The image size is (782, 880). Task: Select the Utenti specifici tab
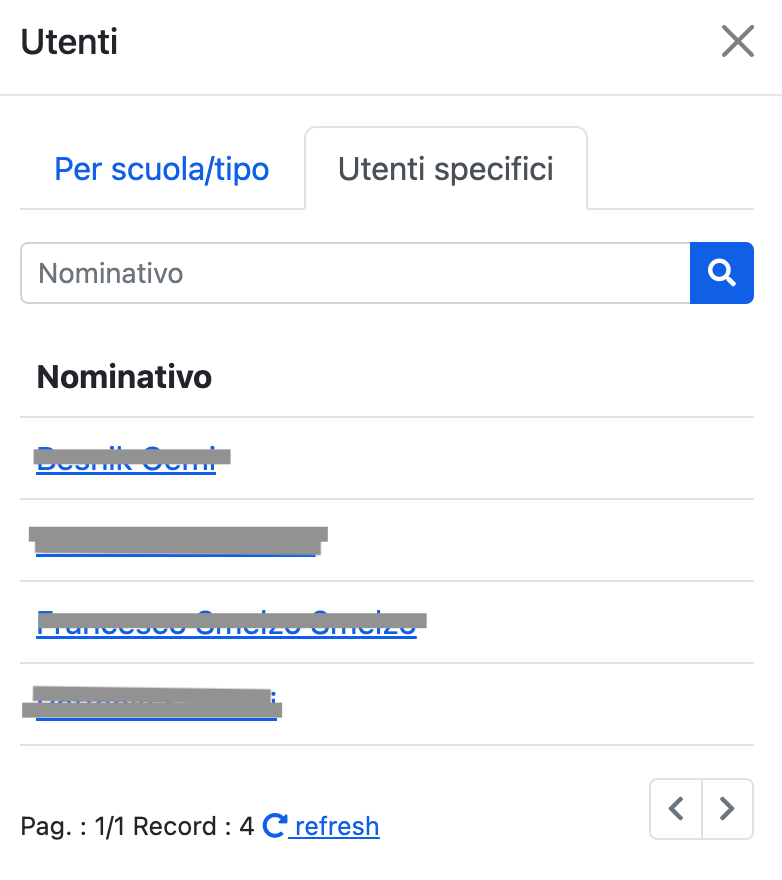coord(446,169)
